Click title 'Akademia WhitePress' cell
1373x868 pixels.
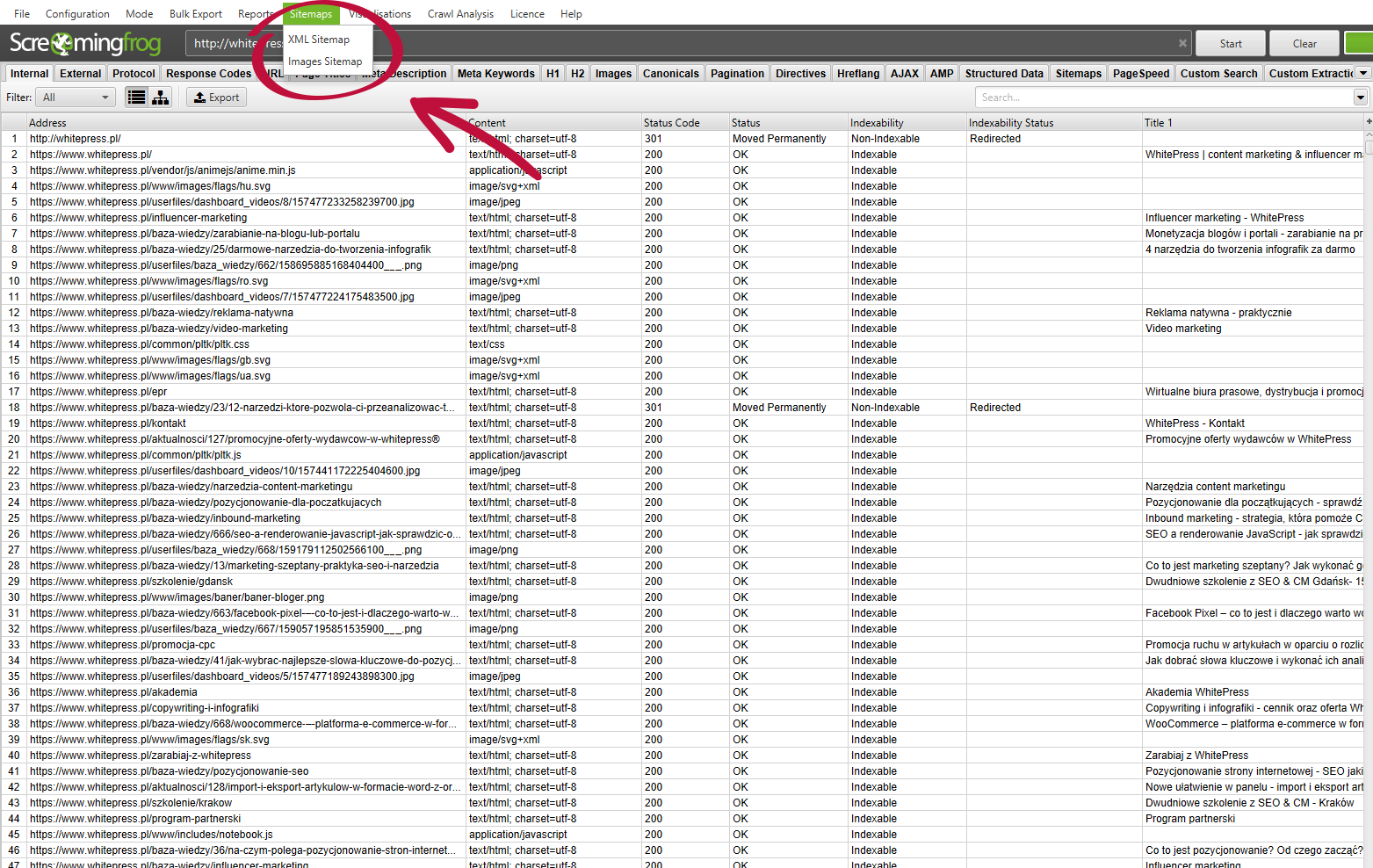(1196, 691)
